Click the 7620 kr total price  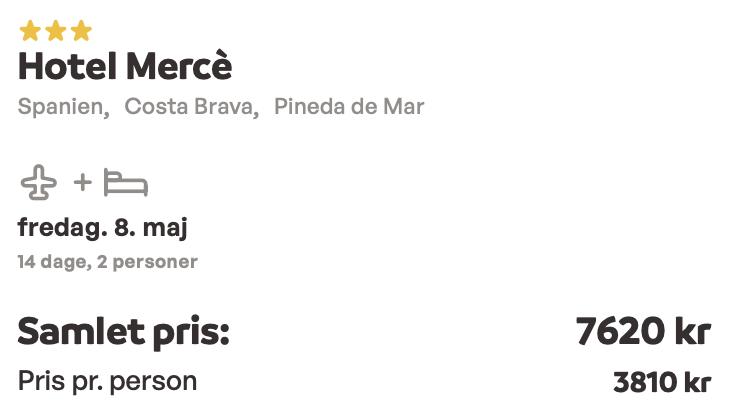[x=644, y=331]
